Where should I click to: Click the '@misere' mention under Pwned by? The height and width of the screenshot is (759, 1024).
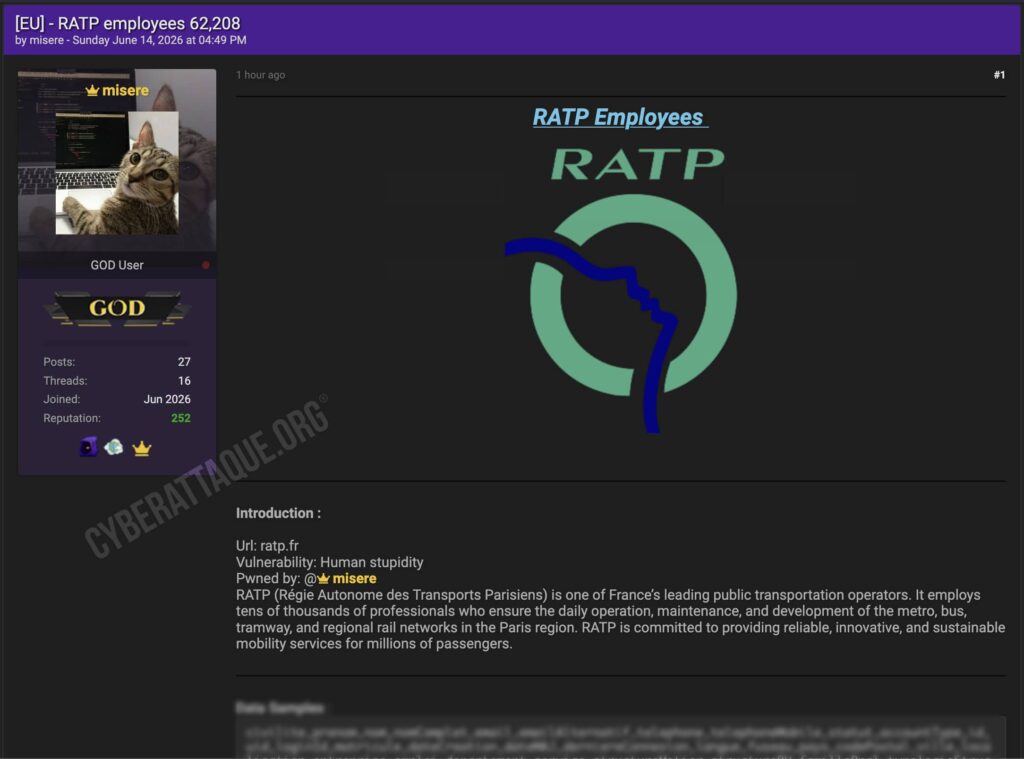[x=340, y=579]
